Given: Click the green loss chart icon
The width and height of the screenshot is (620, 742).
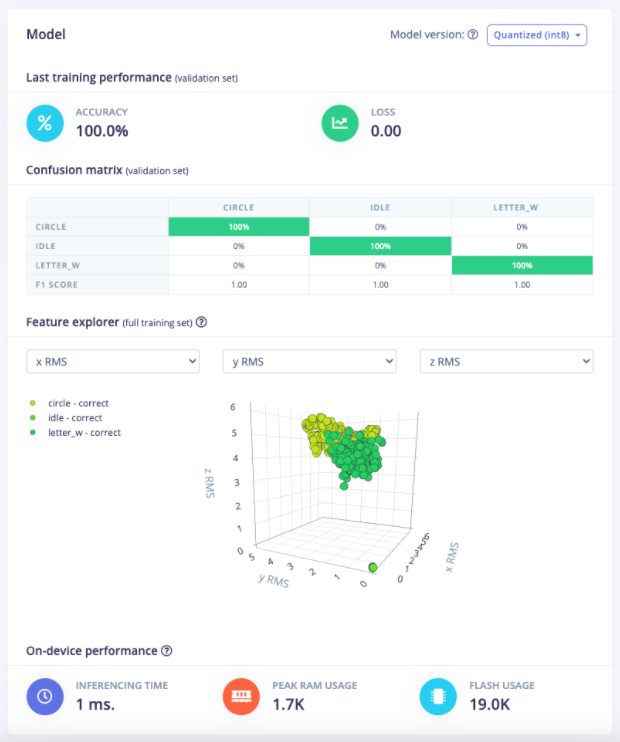Looking at the screenshot, I should (x=340, y=123).
